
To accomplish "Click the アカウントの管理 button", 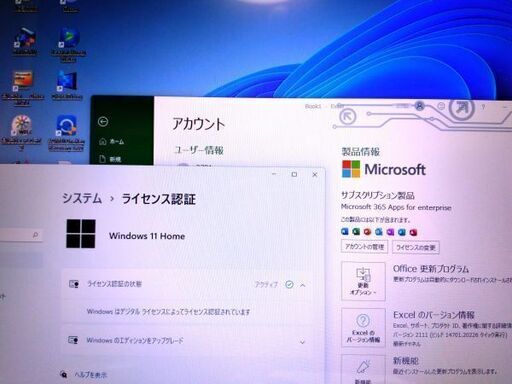I will click(x=364, y=247).
